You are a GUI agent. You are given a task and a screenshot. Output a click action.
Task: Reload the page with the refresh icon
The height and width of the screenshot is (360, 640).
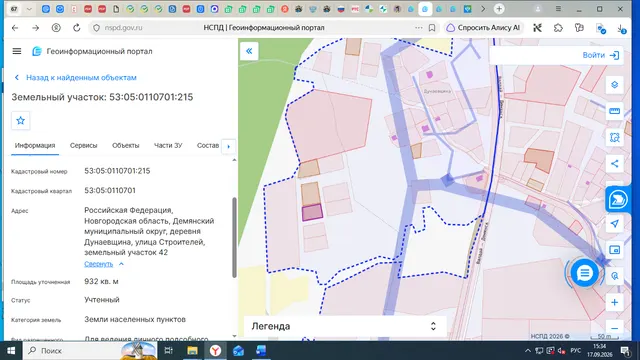(76, 28)
